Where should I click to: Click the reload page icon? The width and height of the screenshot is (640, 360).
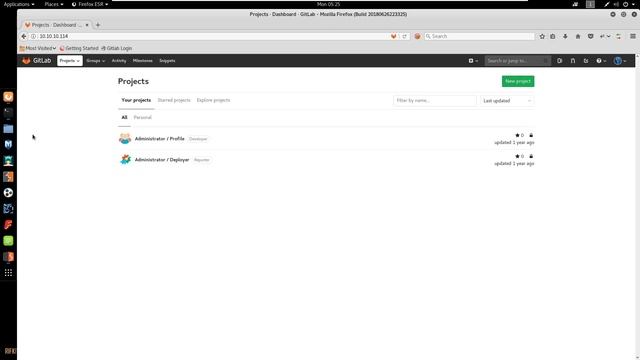404,36
